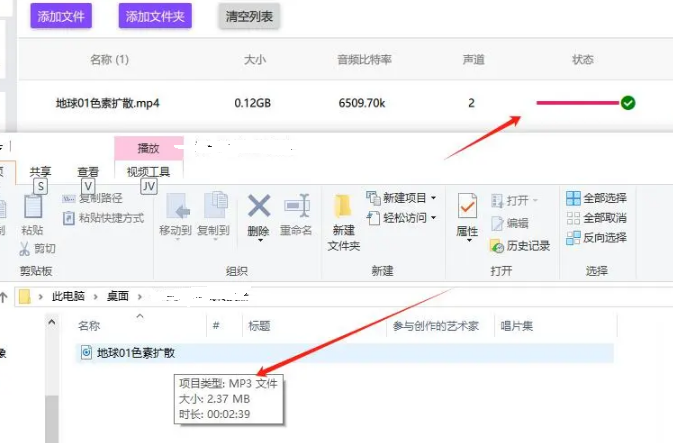Expand the 属性 dropdown arrow
The width and height of the screenshot is (673, 443).
point(469,240)
